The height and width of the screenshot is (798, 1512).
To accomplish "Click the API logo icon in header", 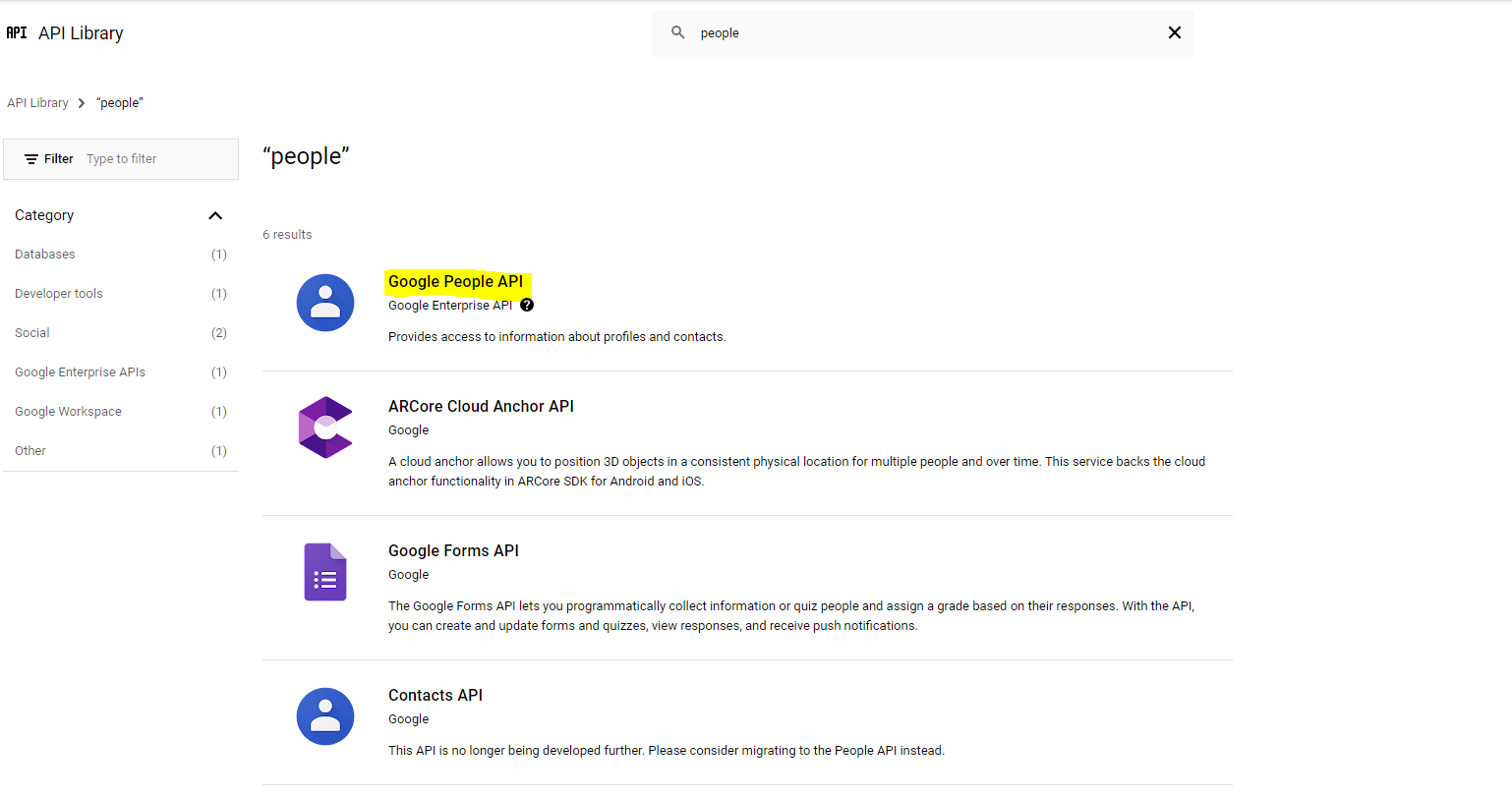I will pyautogui.click(x=17, y=32).
